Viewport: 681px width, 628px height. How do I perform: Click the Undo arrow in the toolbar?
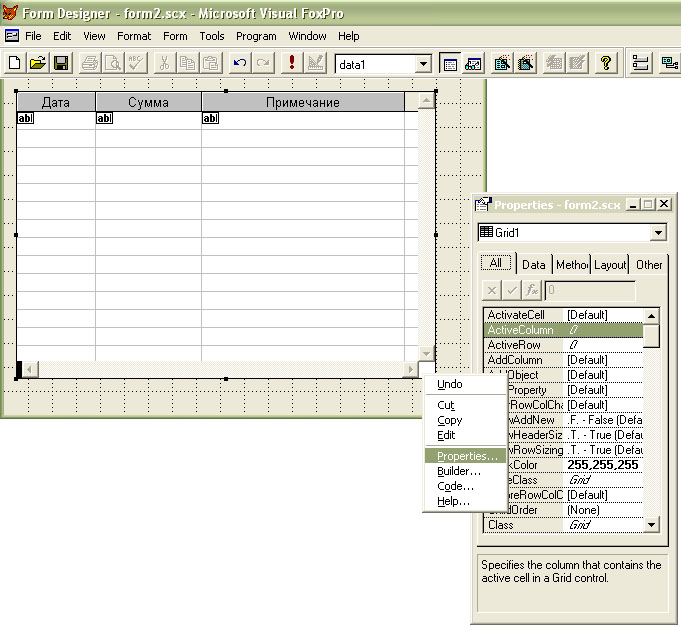coord(240,64)
